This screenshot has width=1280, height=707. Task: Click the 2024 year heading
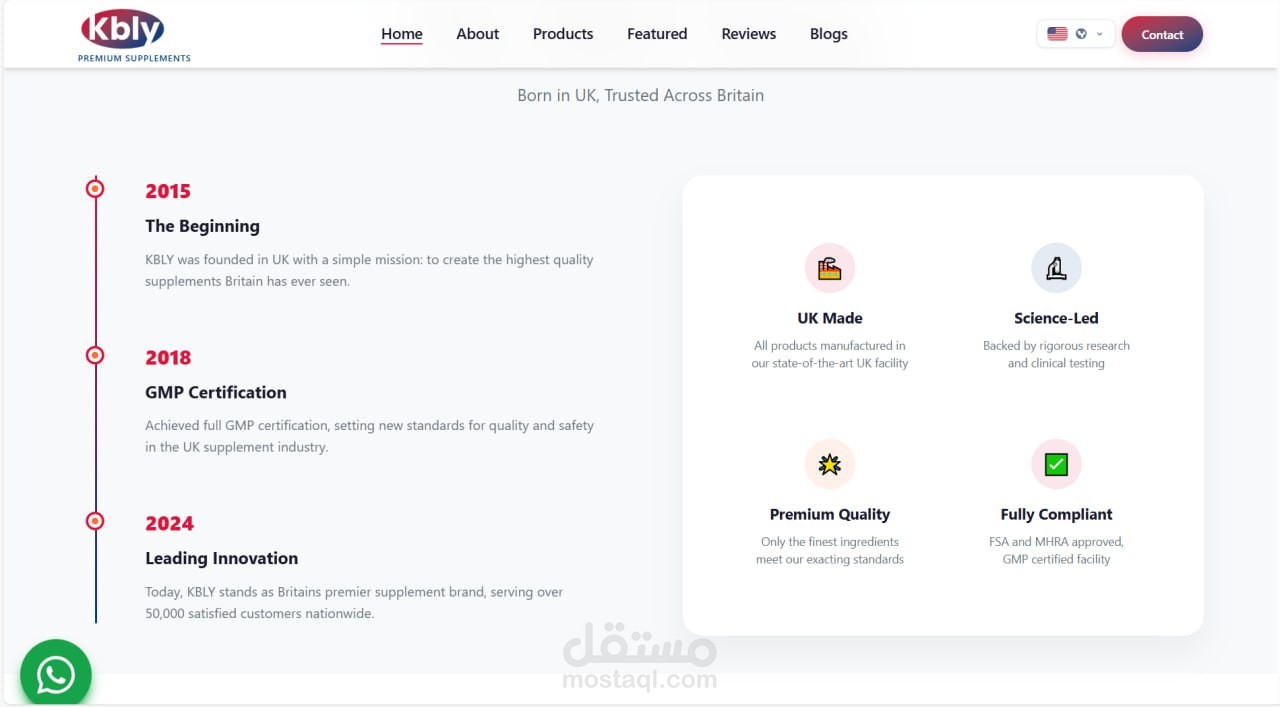pyautogui.click(x=169, y=523)
